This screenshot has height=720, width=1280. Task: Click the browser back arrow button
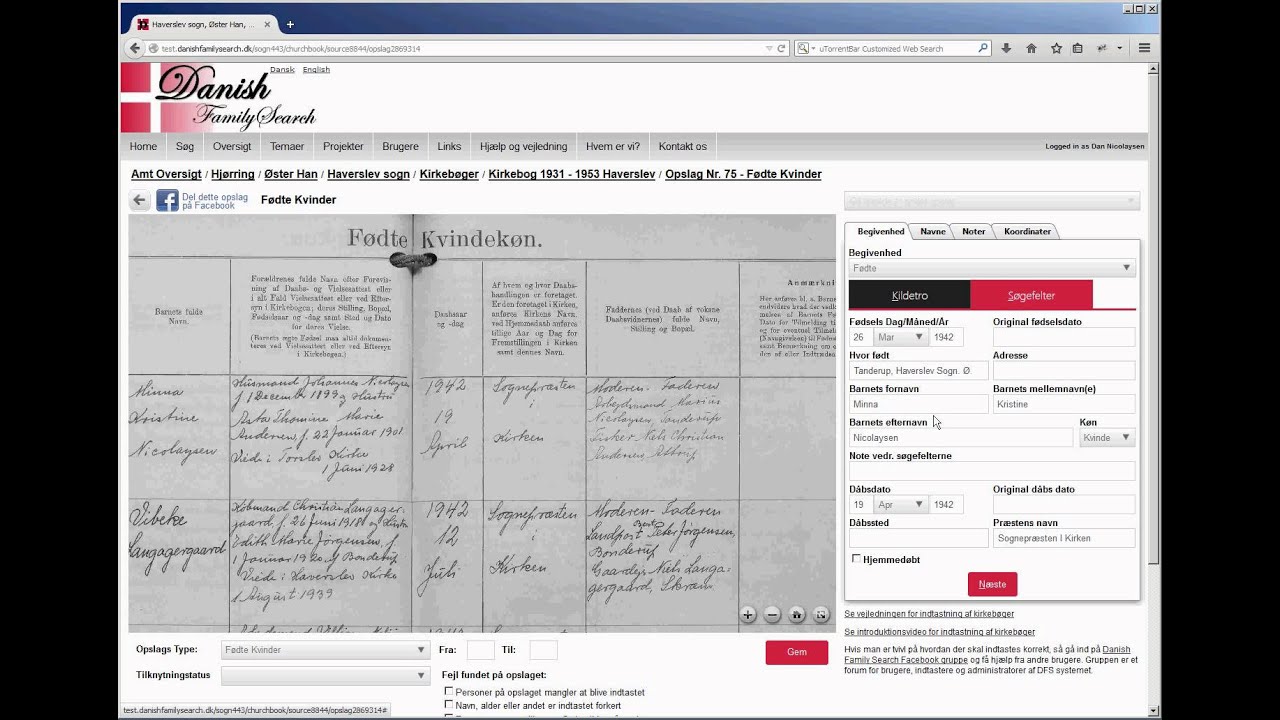[135, 48]
